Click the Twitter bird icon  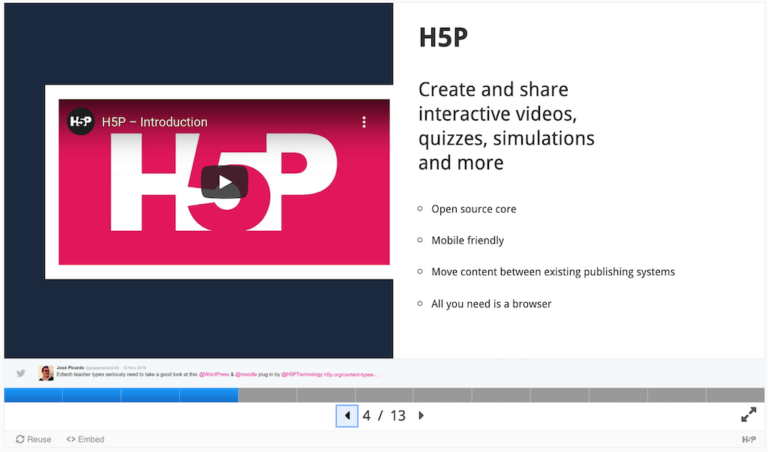click(21, 373)
